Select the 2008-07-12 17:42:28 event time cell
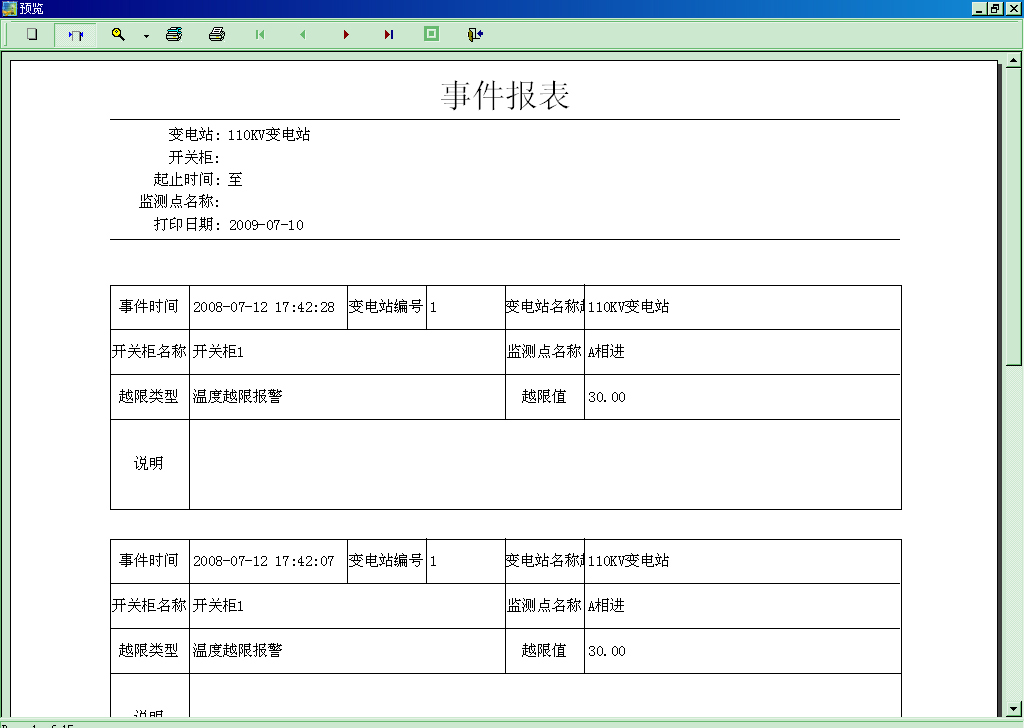 (264, 307)
